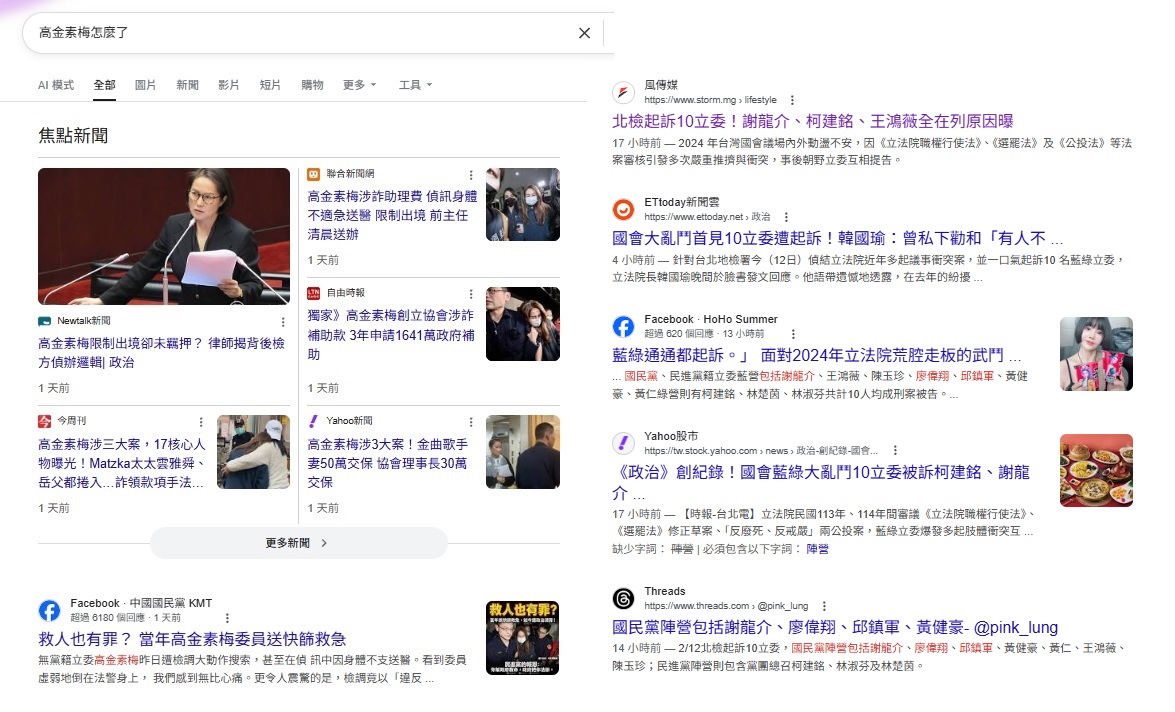Switch to the 圖片 tab

pyautogui.click(x=145, y=85)
